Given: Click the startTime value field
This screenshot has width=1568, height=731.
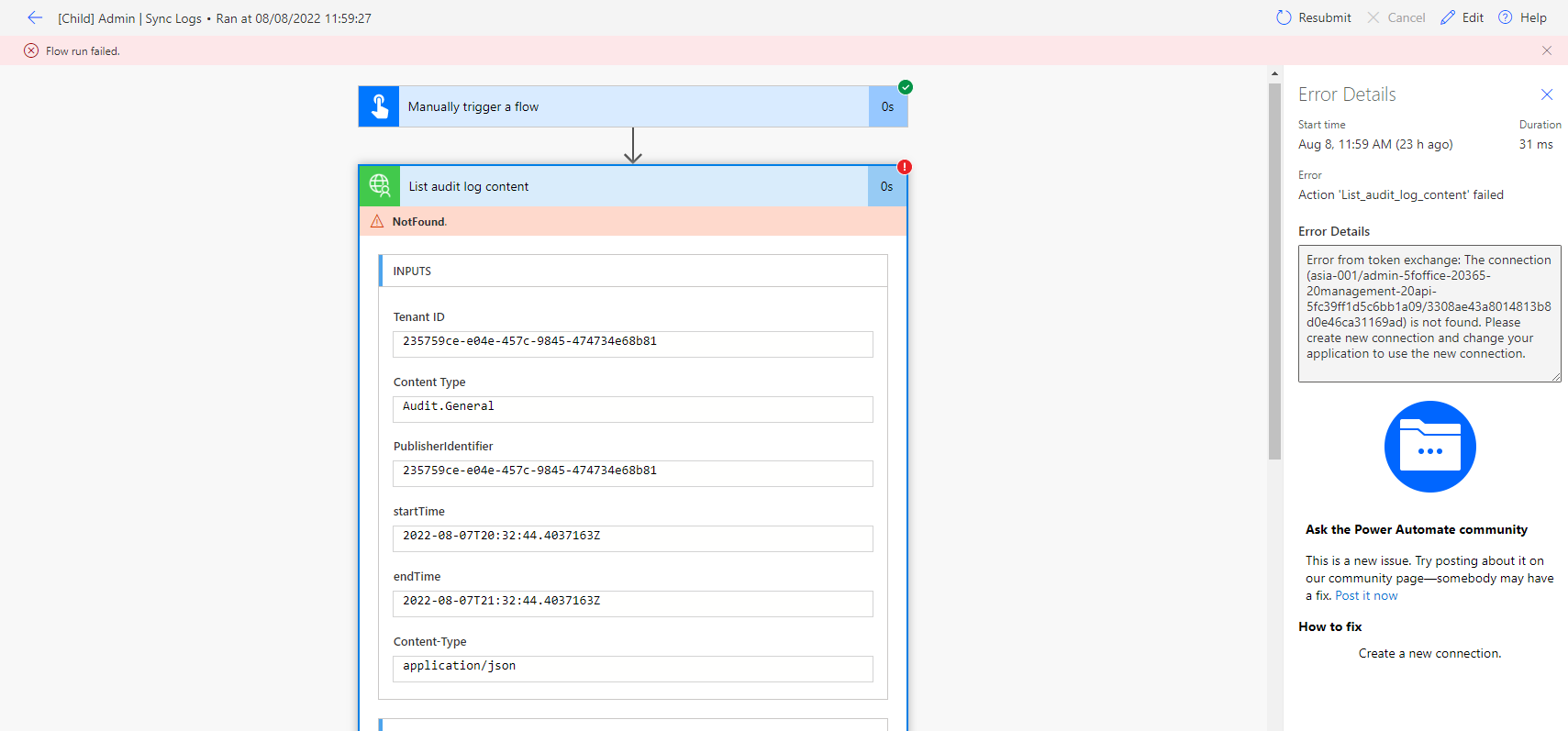Looking at the screenshot, I should tap(633, 538).
